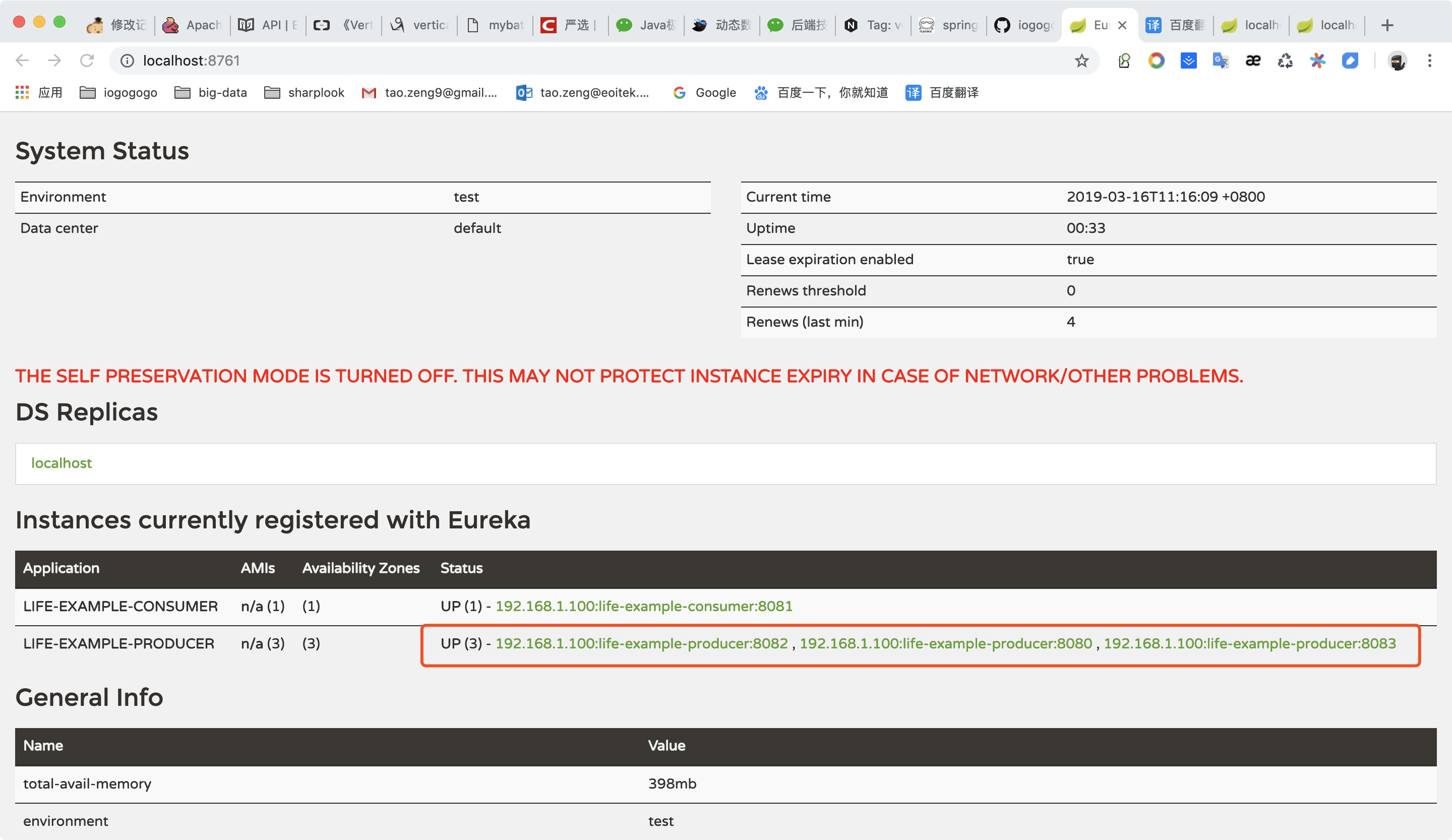Image resolution: width=1452 pixels, height=840 pixels.
Task: Open the Google Translate extension icon
Action: [1221, 61]
